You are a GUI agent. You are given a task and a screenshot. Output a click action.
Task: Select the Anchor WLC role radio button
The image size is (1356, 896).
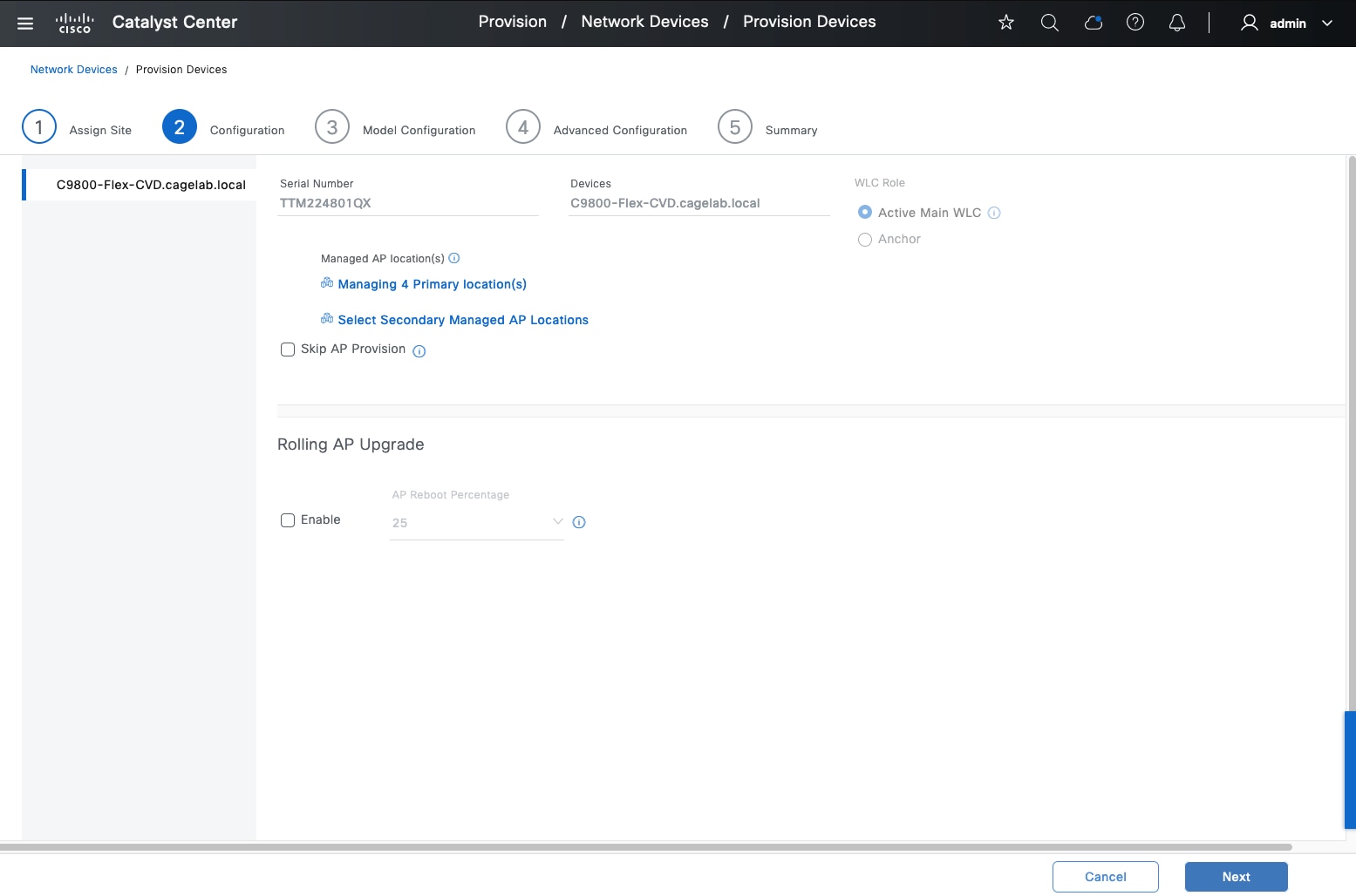[x=865, y=240]
